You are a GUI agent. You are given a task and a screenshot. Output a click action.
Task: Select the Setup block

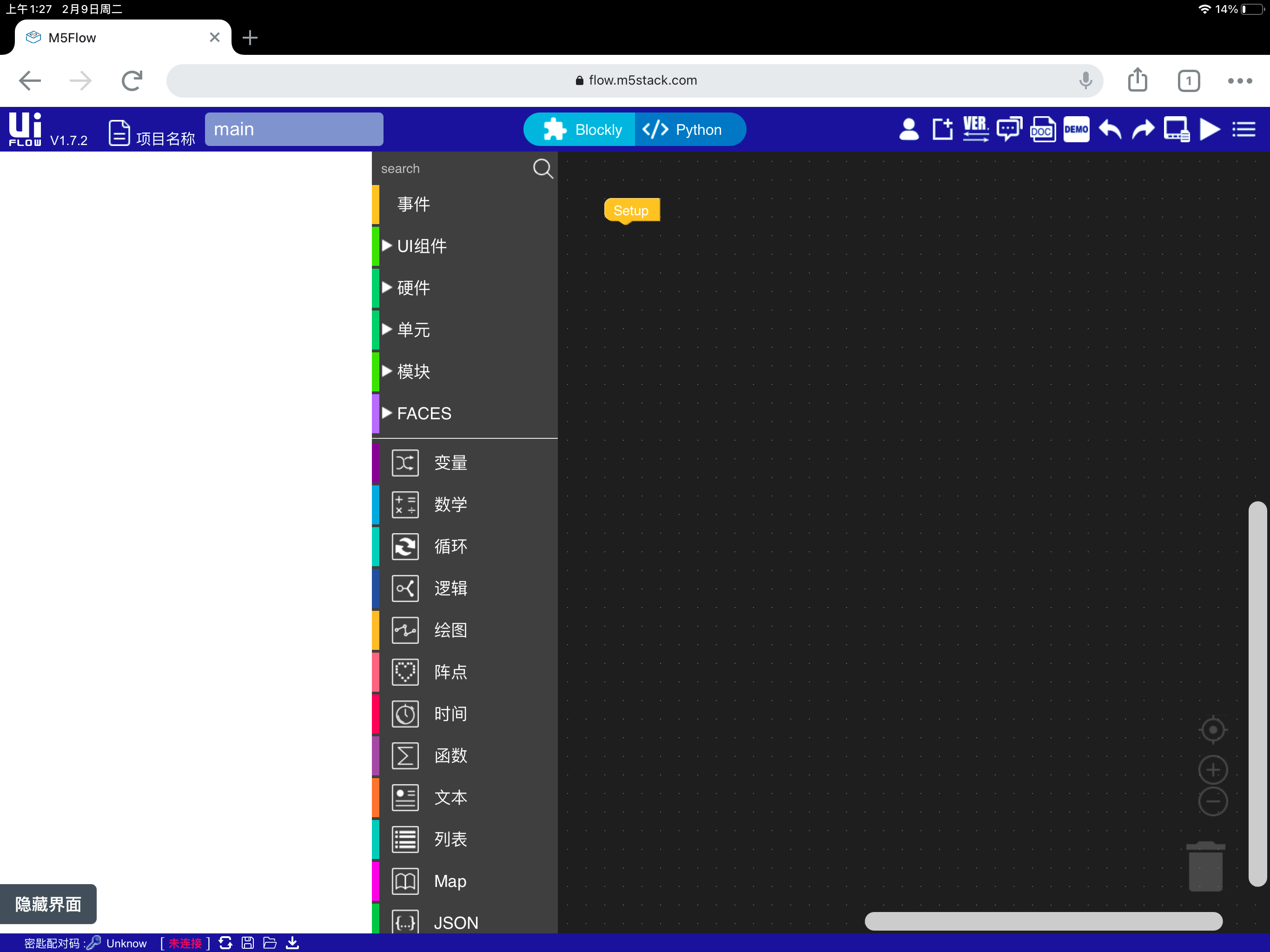632,210
